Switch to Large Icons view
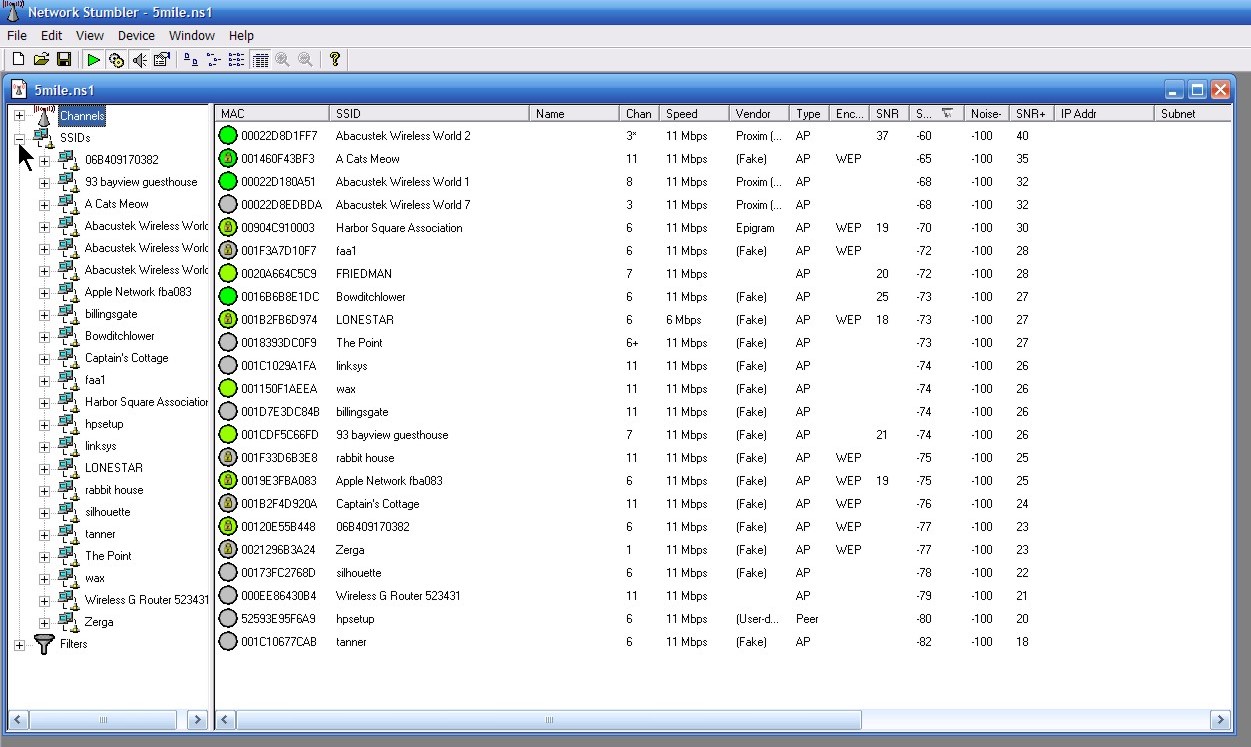The height and width of the screenshot is (747, 1251). point(190,60)
